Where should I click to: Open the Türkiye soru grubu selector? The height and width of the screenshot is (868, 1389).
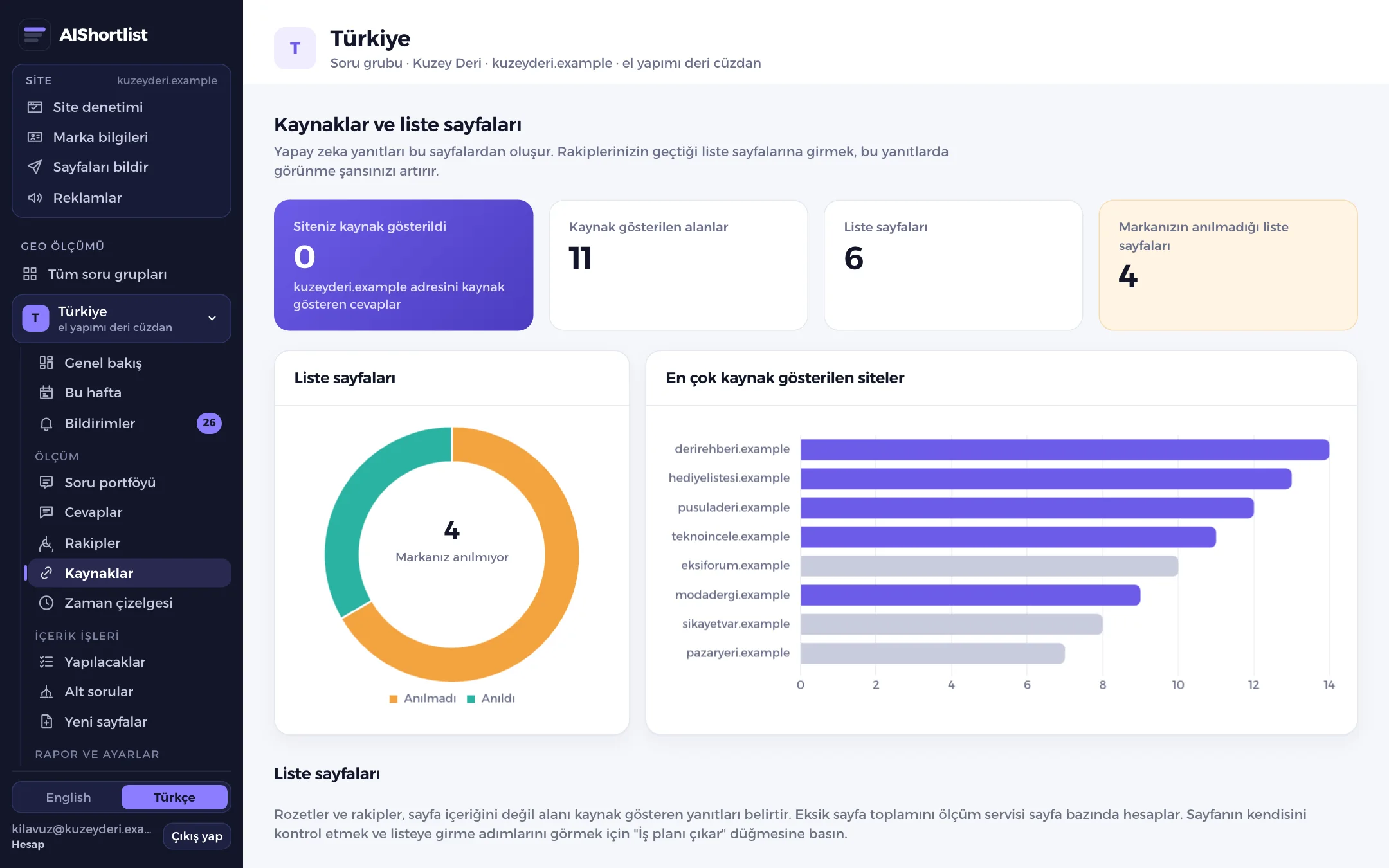(x=122, y=319)
